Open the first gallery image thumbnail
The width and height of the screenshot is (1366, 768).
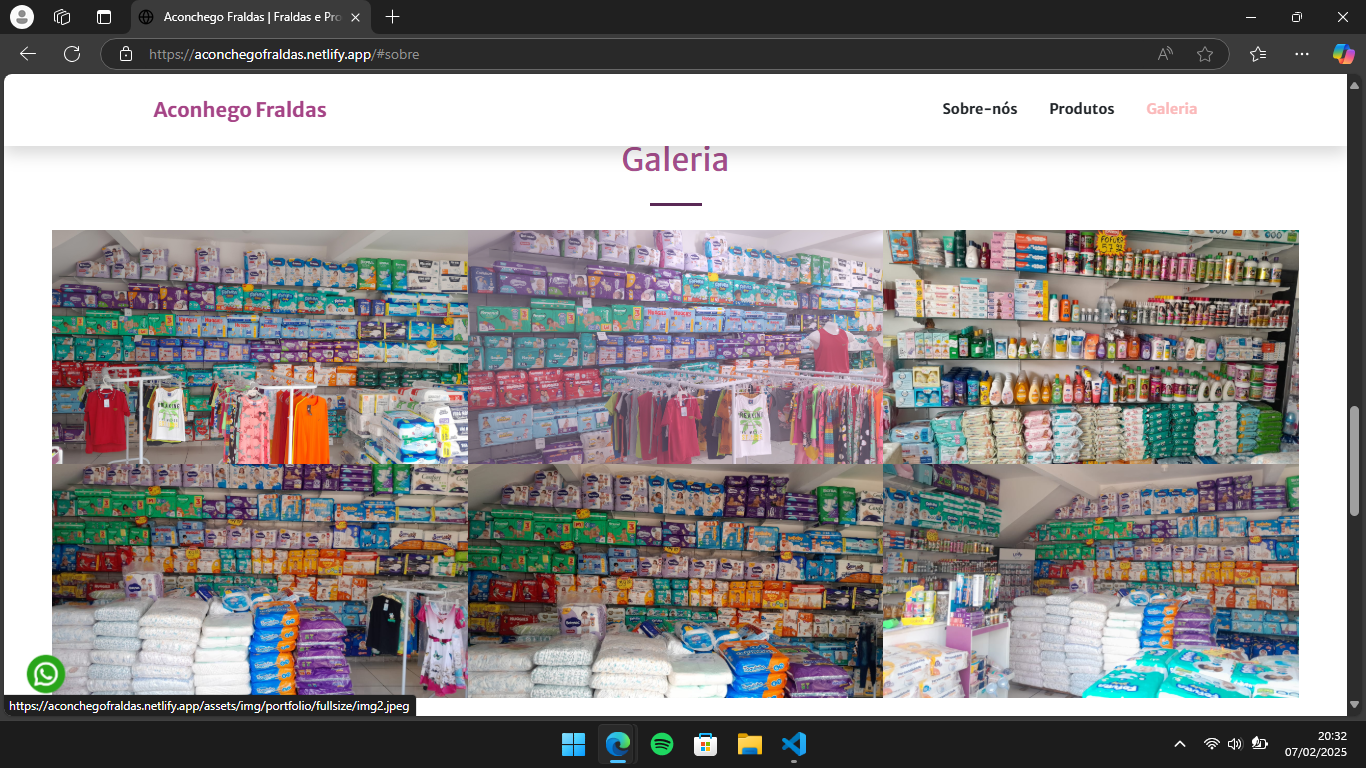click(x=259, y=346)
